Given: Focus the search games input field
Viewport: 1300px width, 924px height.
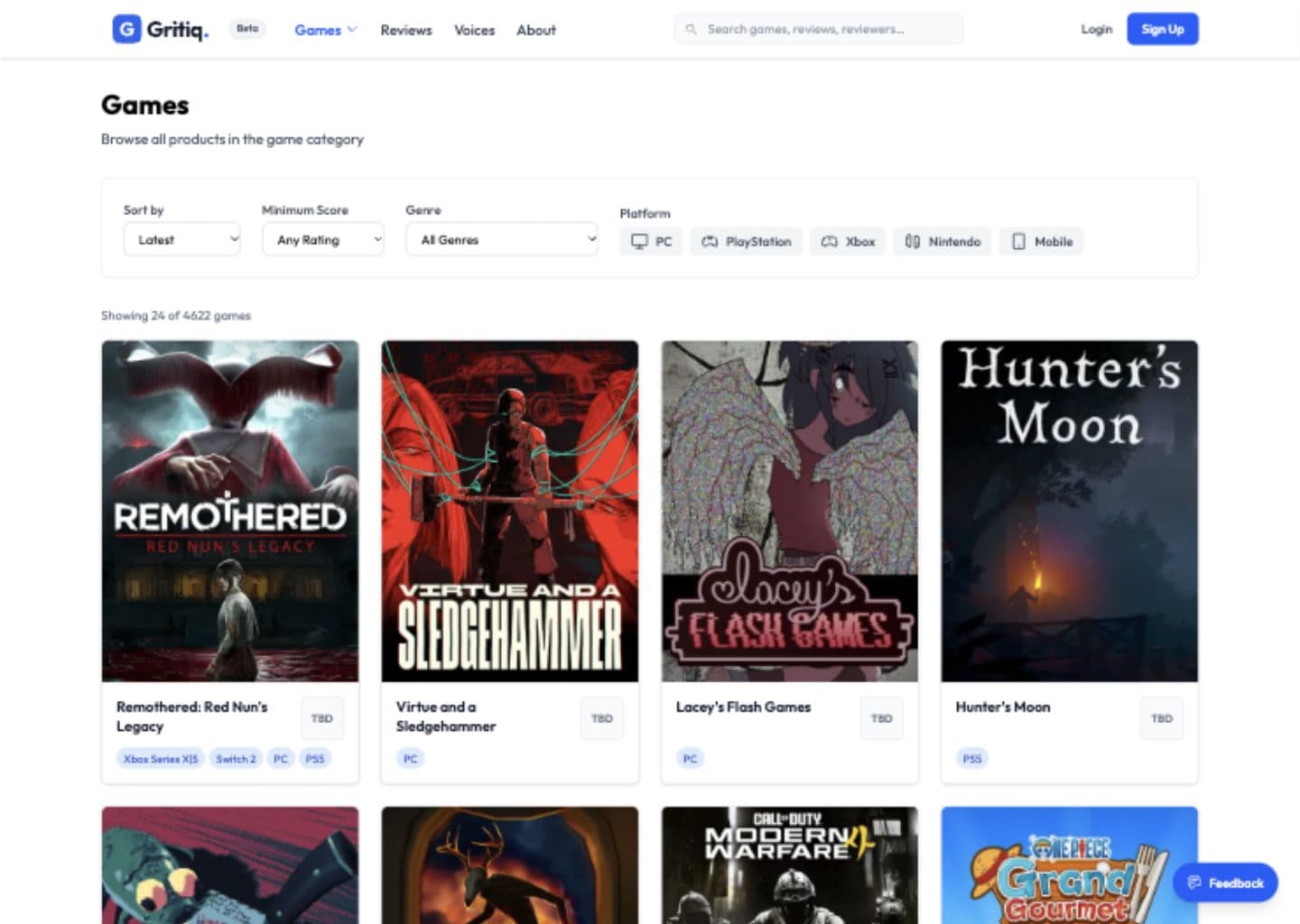Looking at the screenshot, I should click(819, 29).
